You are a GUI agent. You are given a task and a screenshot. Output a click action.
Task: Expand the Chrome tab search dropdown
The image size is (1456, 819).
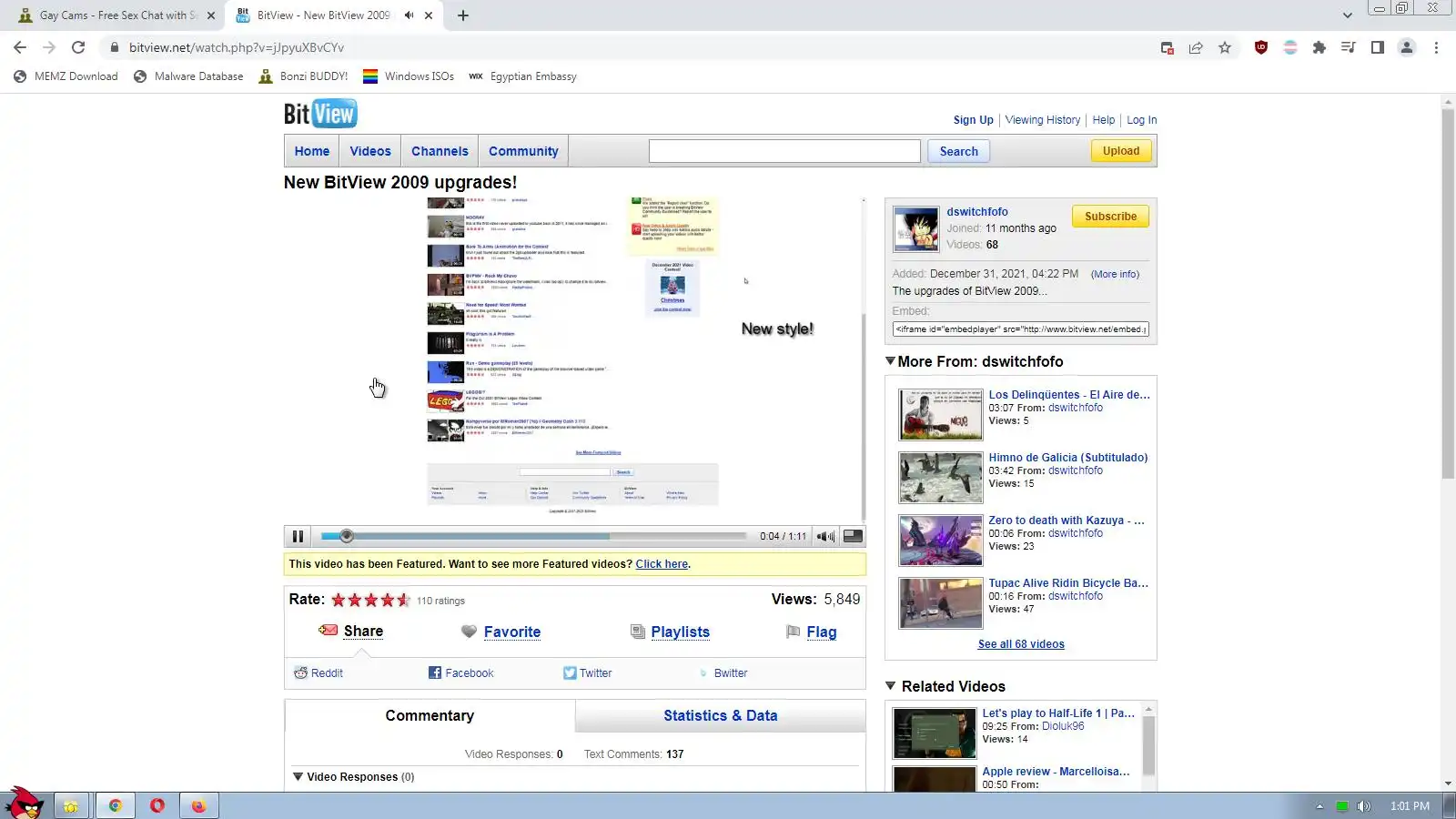[x=1347, y=15]
